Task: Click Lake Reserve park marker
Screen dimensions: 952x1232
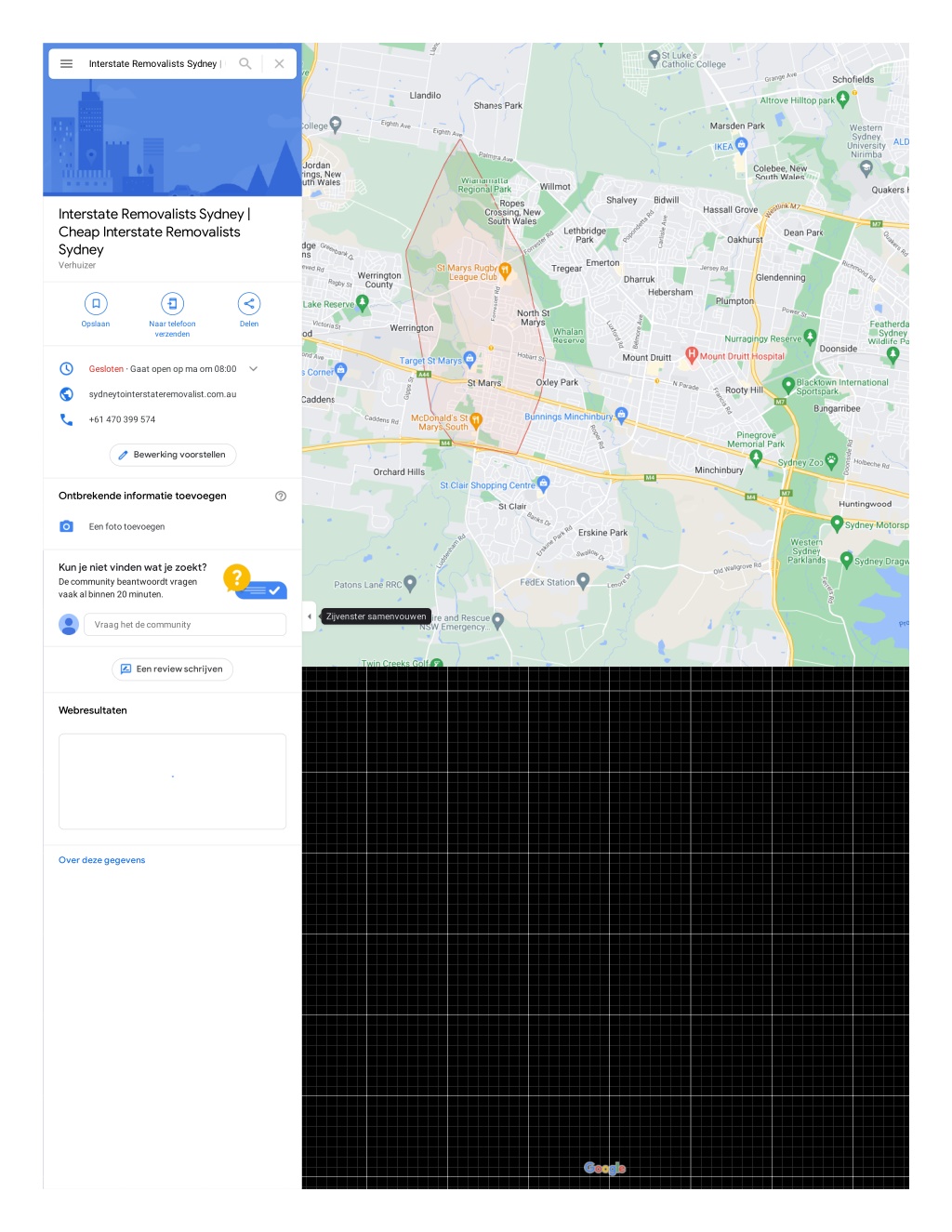Action: pyautogui.click(x=363, y=302)
